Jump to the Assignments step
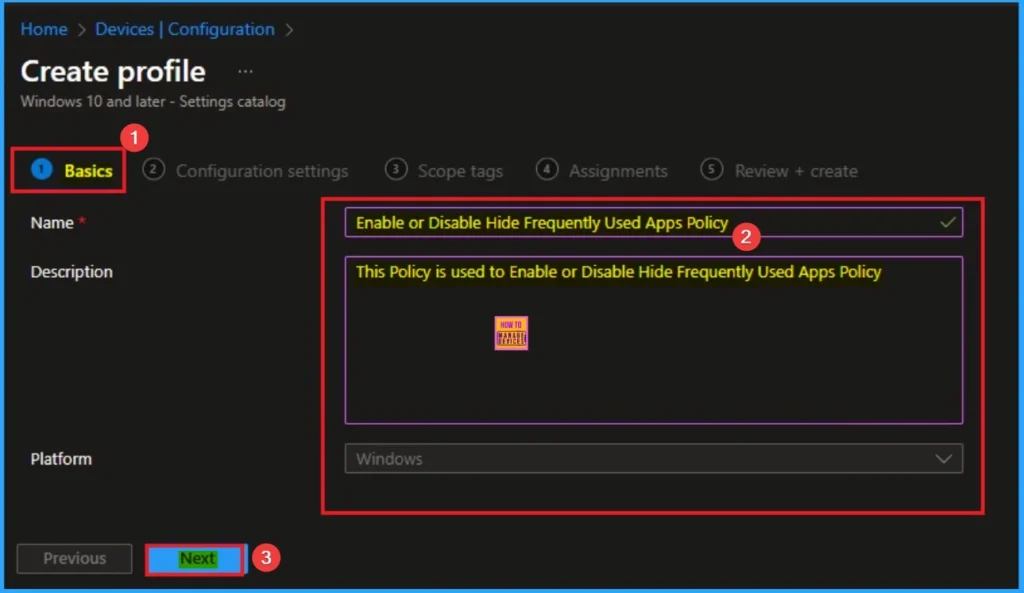This screenshot has width=1024, height=593. click(x=601, y=170)
